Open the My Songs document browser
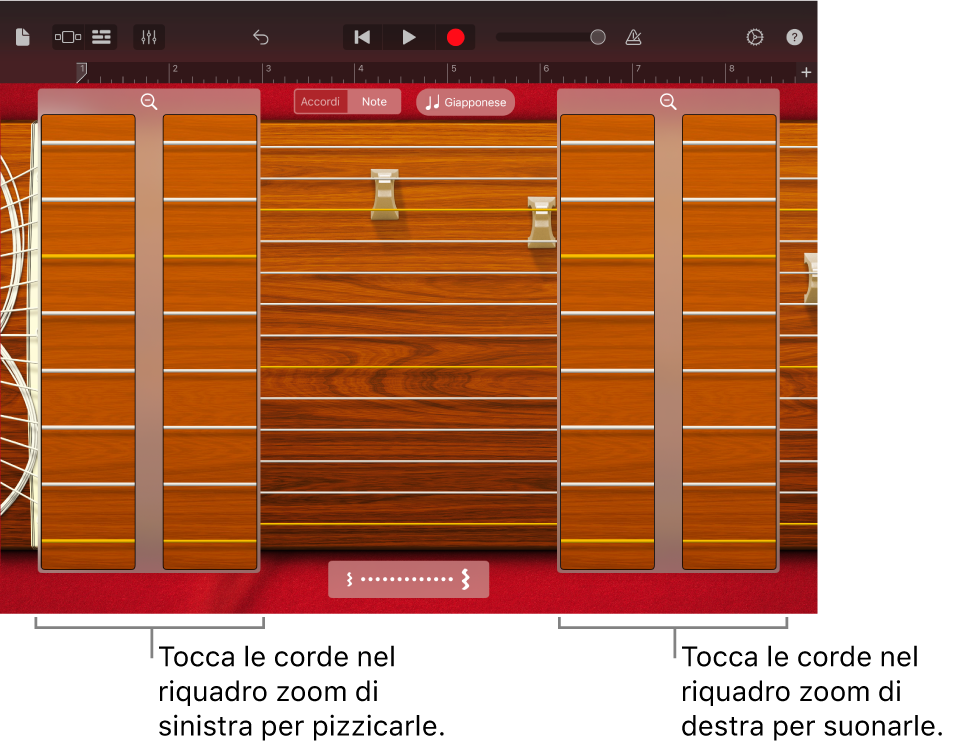Screen dimensions: 958x750 click(x=22, y=37)
